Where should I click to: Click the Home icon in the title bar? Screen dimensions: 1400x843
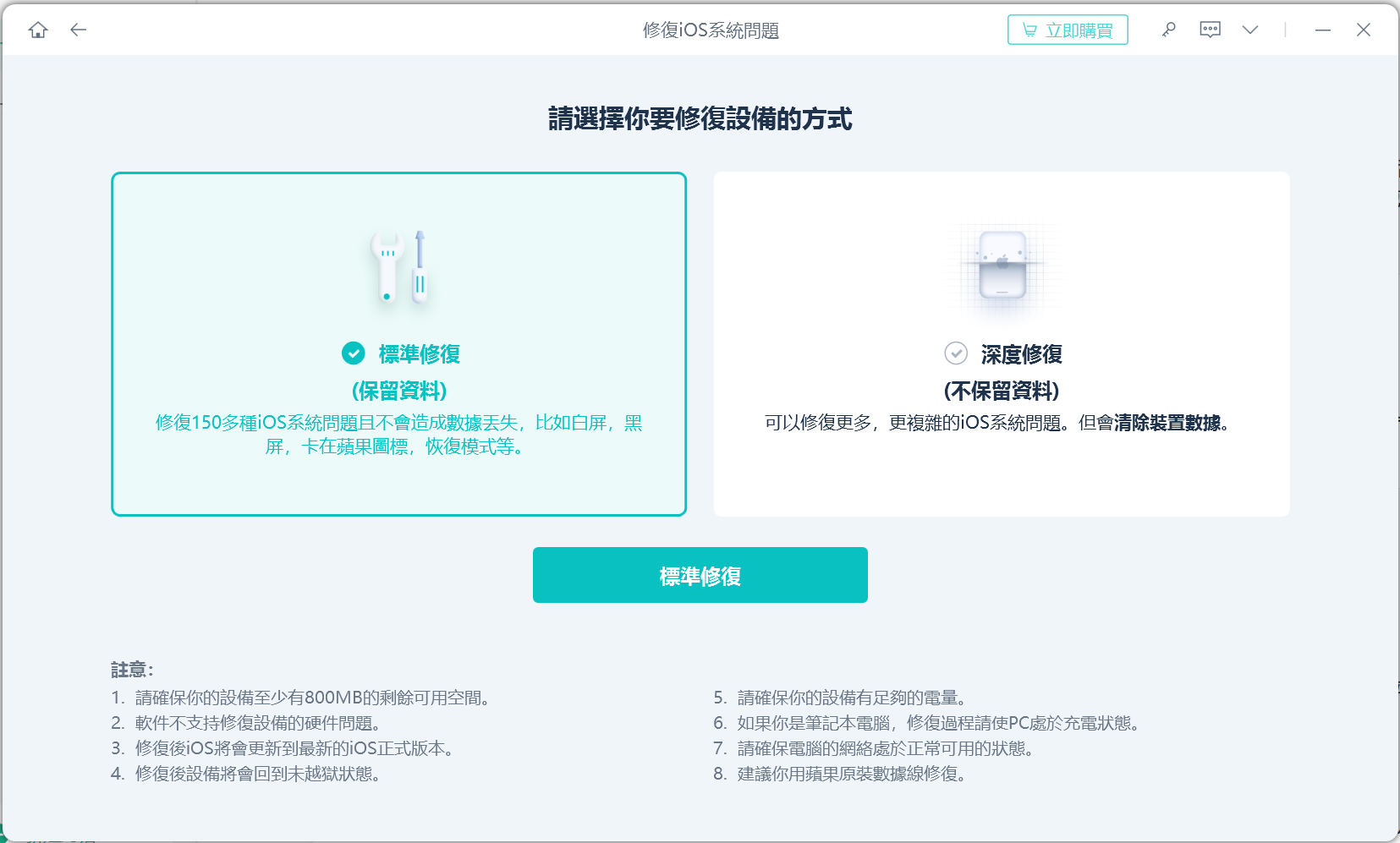[37, 29]
